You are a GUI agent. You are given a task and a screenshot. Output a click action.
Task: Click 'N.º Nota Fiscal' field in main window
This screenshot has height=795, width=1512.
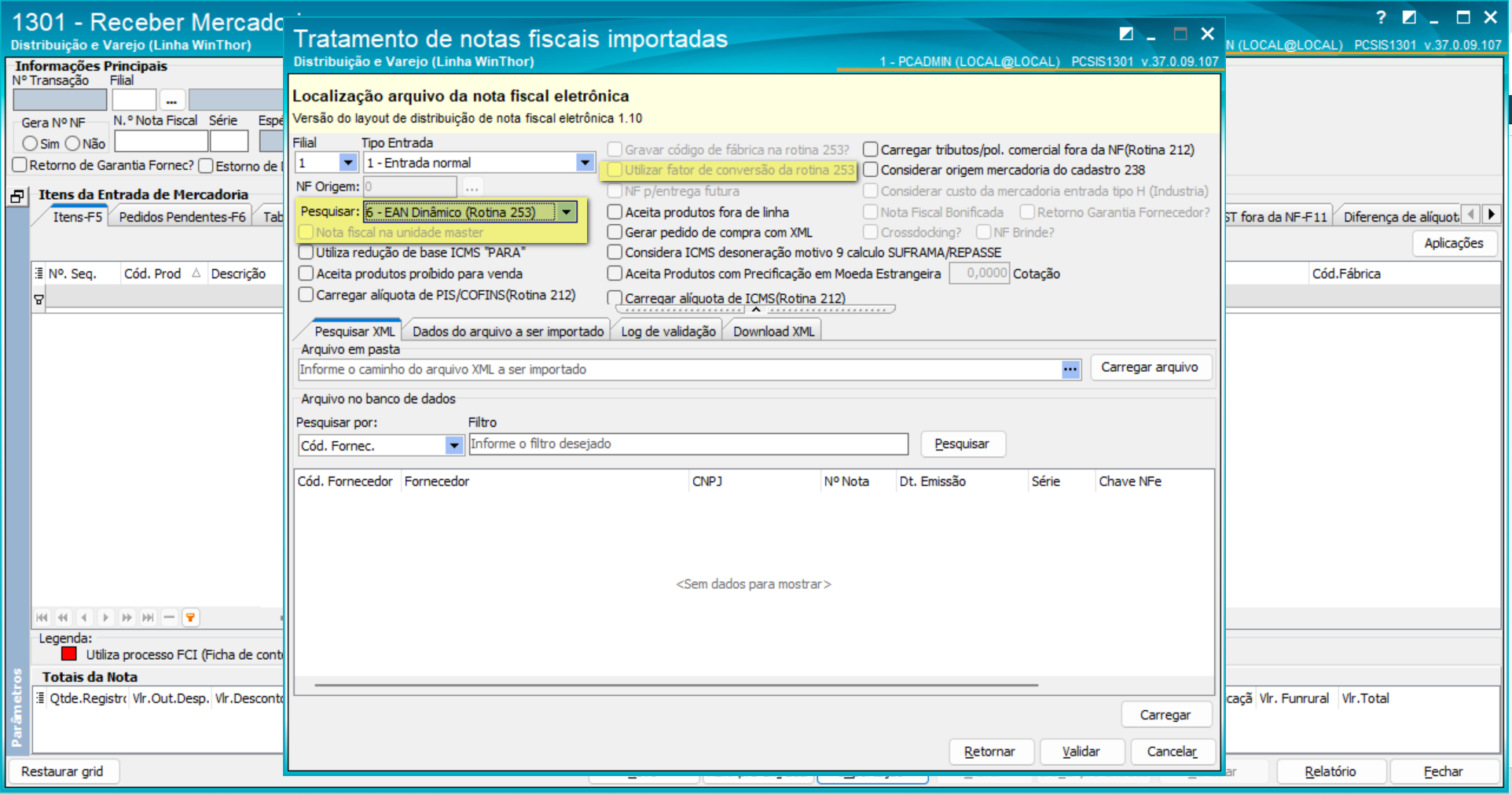click(161, 142)
